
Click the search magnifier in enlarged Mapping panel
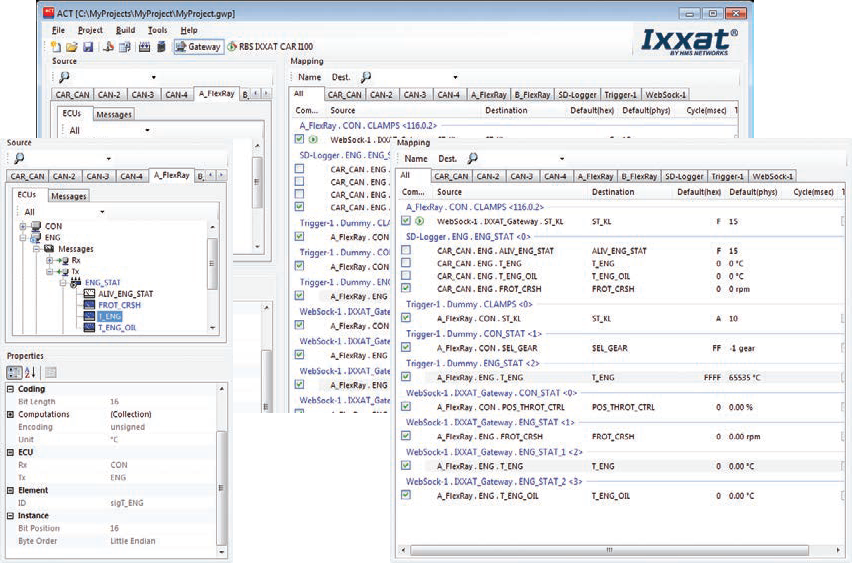[473, 158]
